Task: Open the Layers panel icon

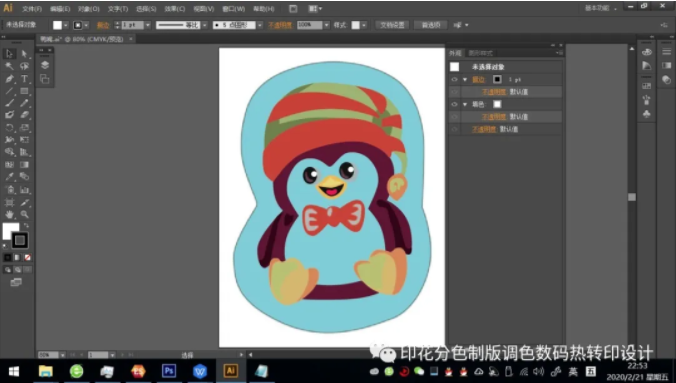Action: (45, 65)
